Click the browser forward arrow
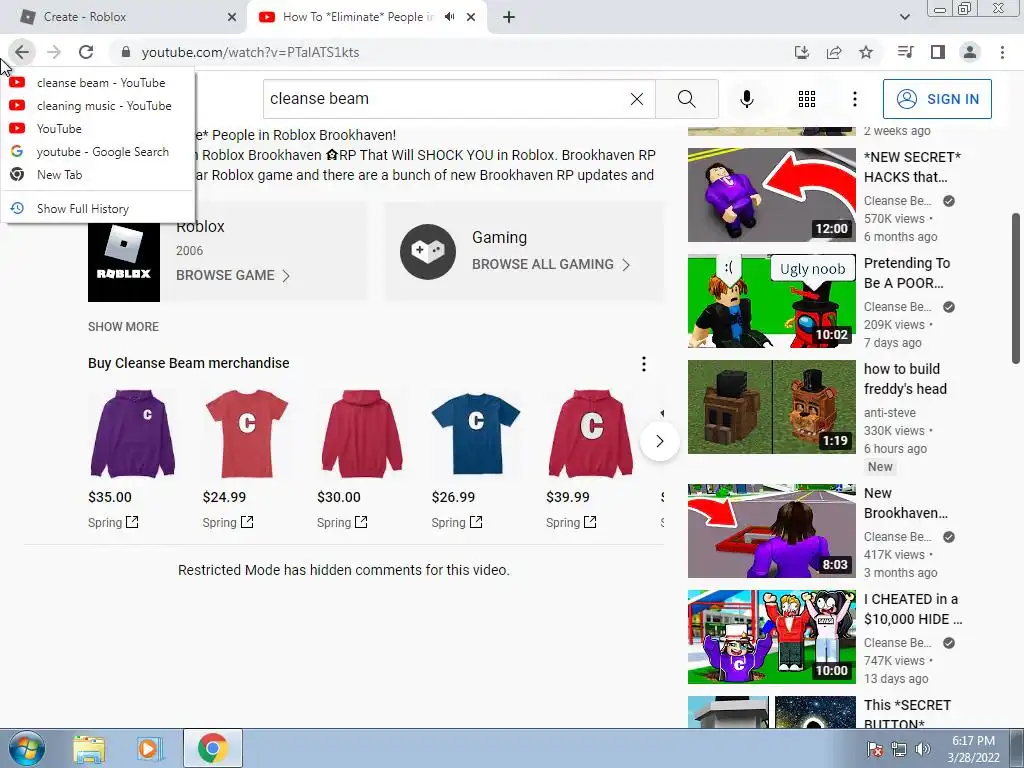 click(x=54, y=52)
